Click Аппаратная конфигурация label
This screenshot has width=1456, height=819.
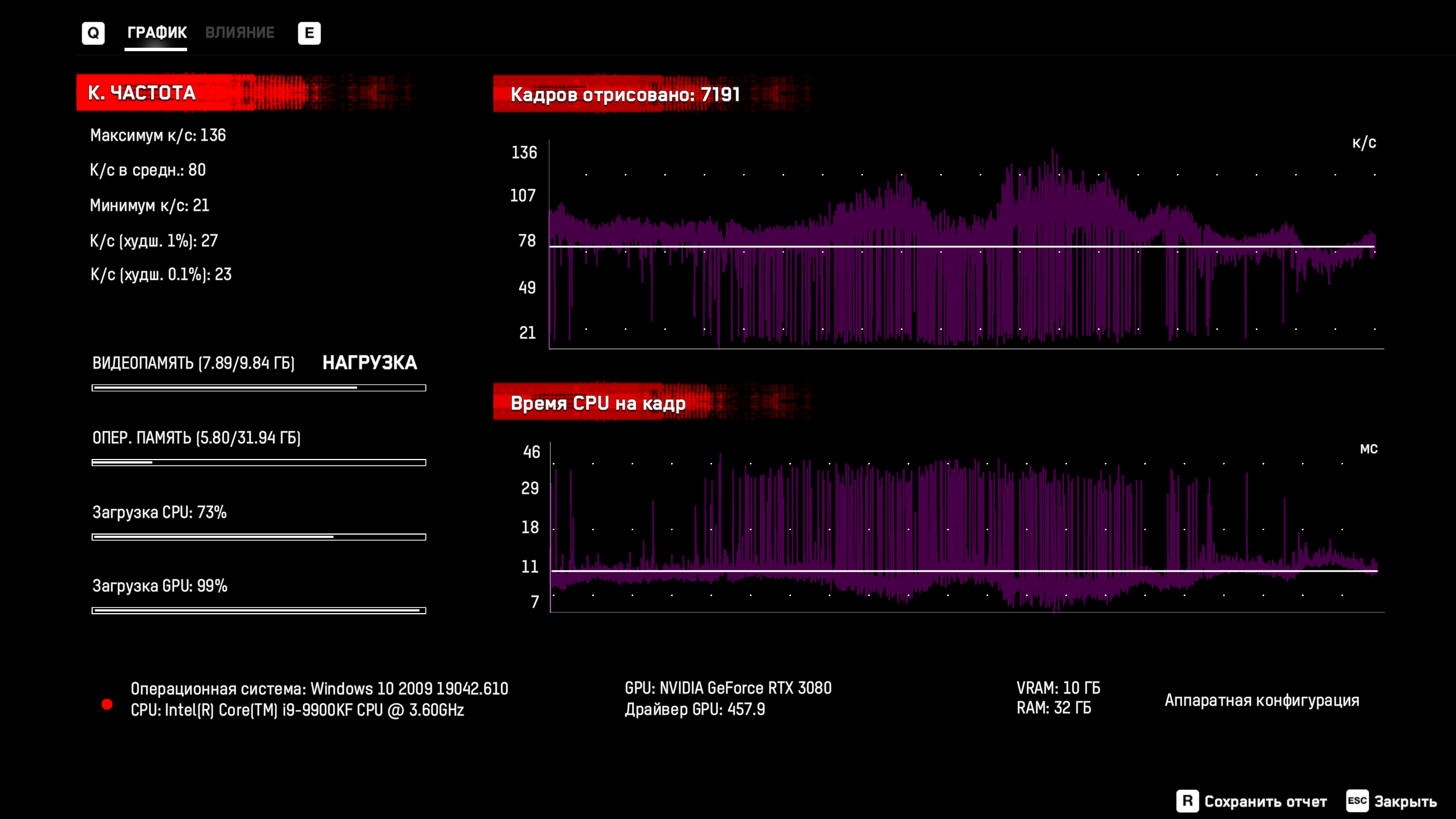click(1261, 700)
